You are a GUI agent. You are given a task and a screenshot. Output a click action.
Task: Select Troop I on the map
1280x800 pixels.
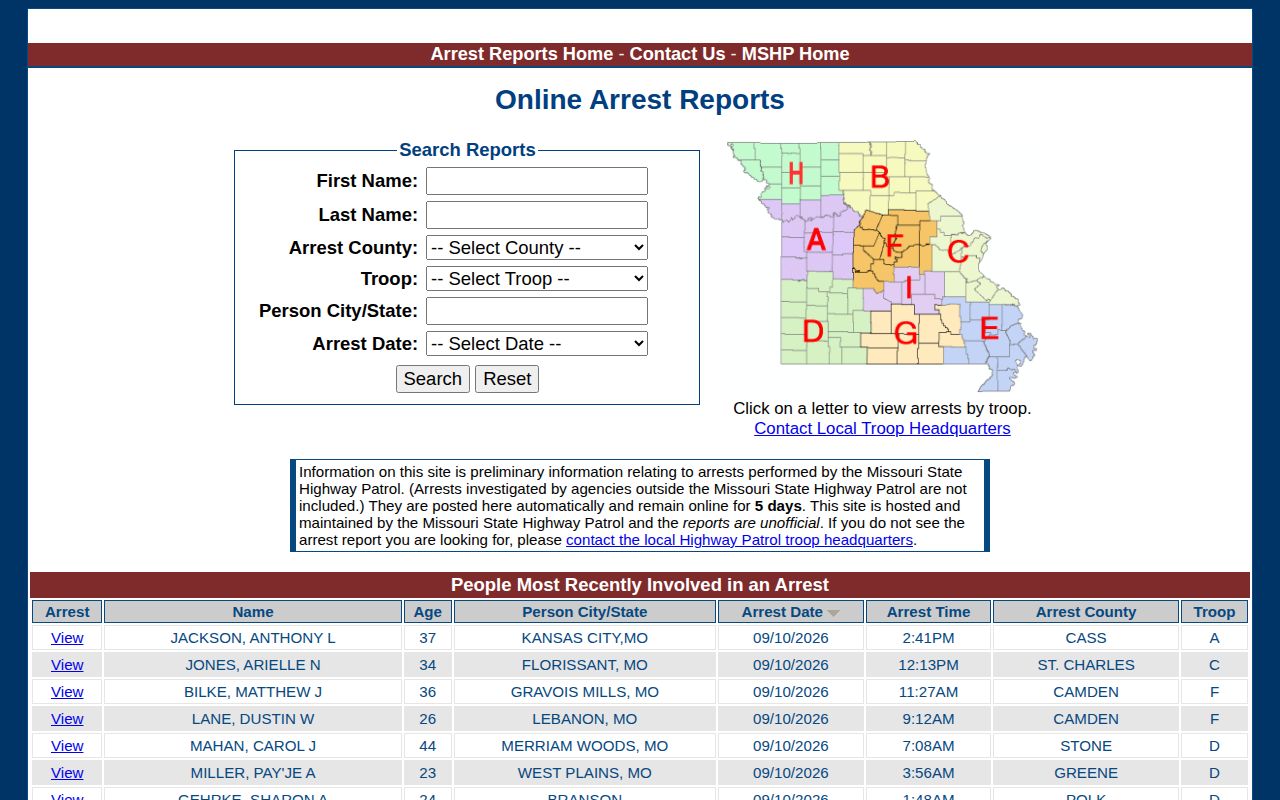coord(908,288)
